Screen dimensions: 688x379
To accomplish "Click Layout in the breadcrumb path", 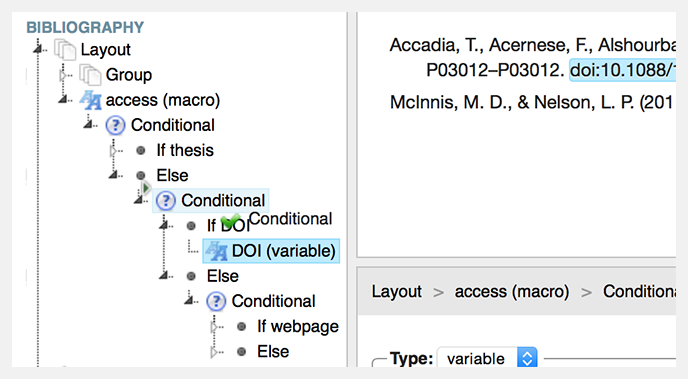I will [x=397, y=292].
